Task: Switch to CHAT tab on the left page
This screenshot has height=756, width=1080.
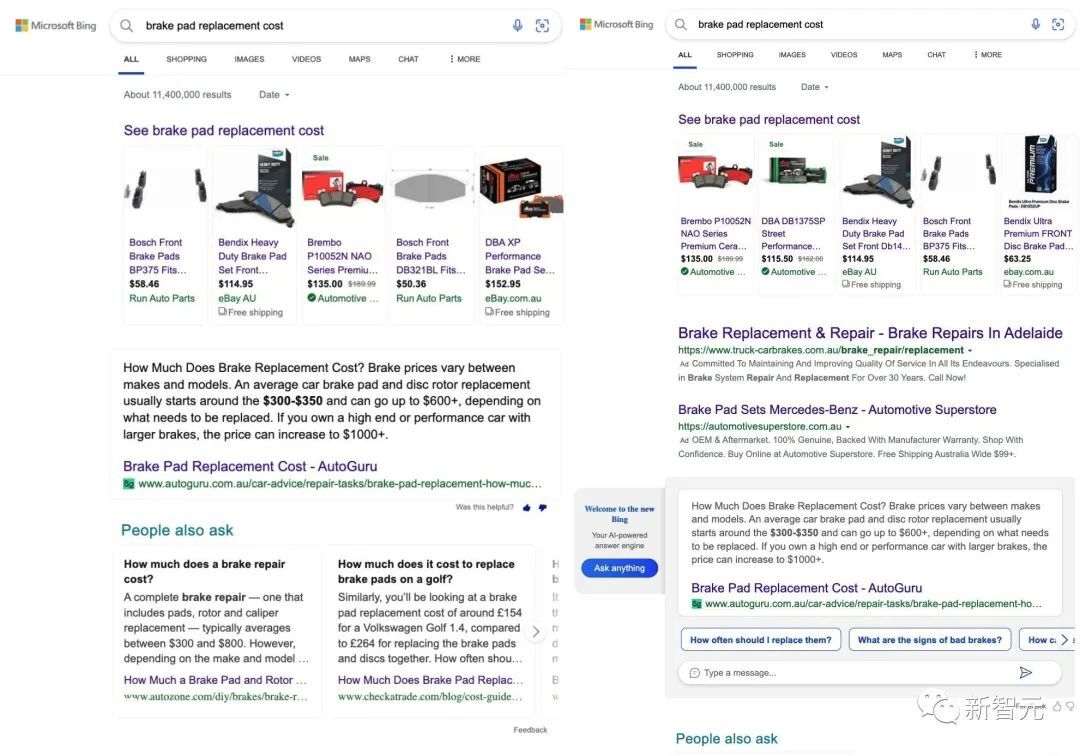Action: [x=408, y=59]
